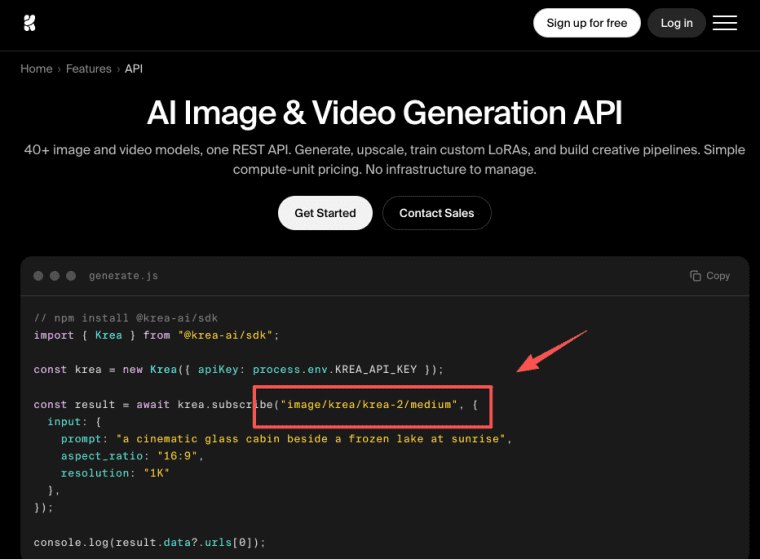Click the console.log line in code
This screenshot has height=559, width=760.
click(150, 543)
